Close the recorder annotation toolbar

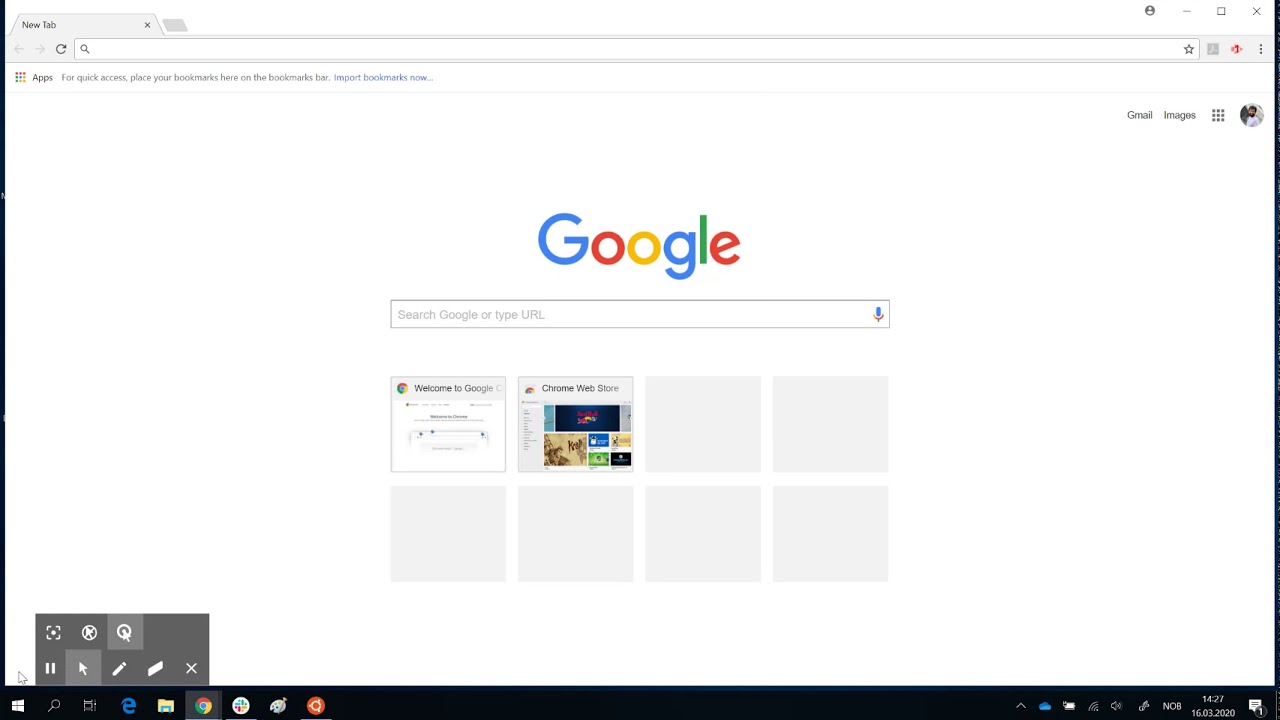point(191,668)
